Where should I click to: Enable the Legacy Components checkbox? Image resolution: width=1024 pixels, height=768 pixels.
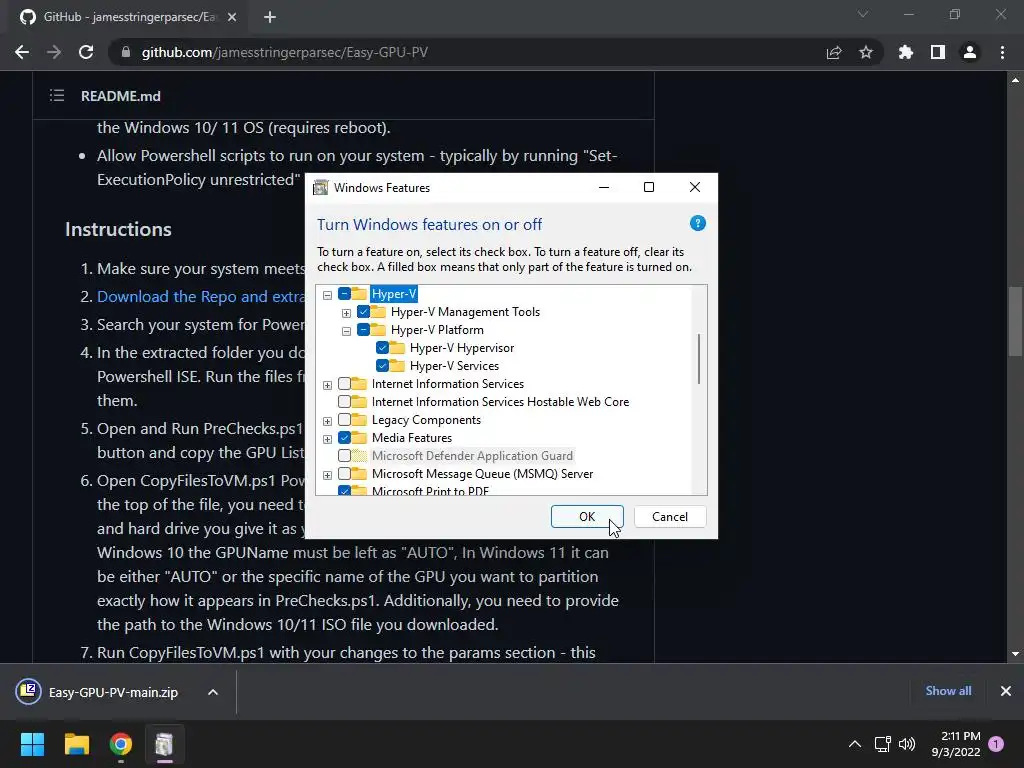[344, 420]
